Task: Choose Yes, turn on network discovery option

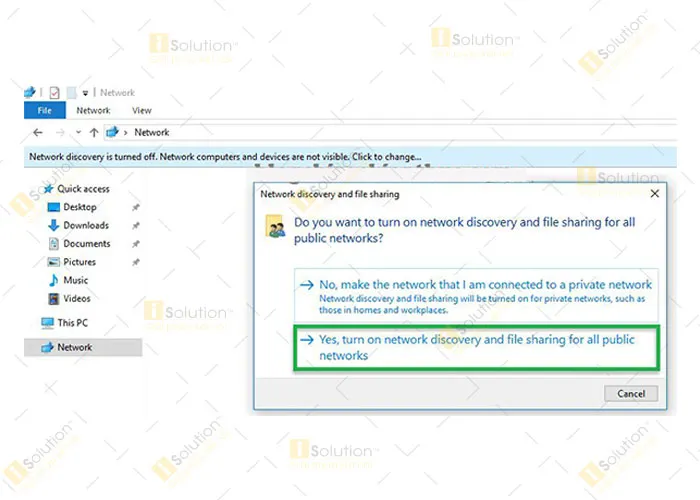Action: coord(477,347)
